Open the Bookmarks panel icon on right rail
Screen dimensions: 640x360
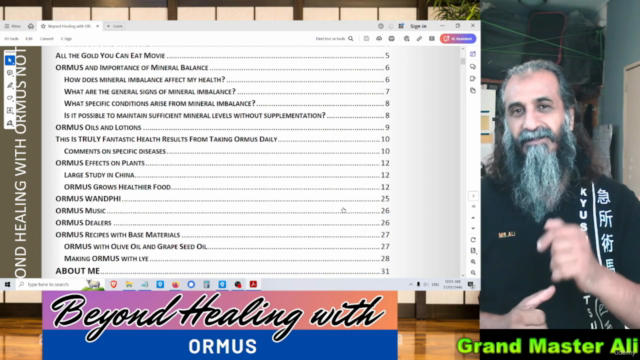[473, 78]
